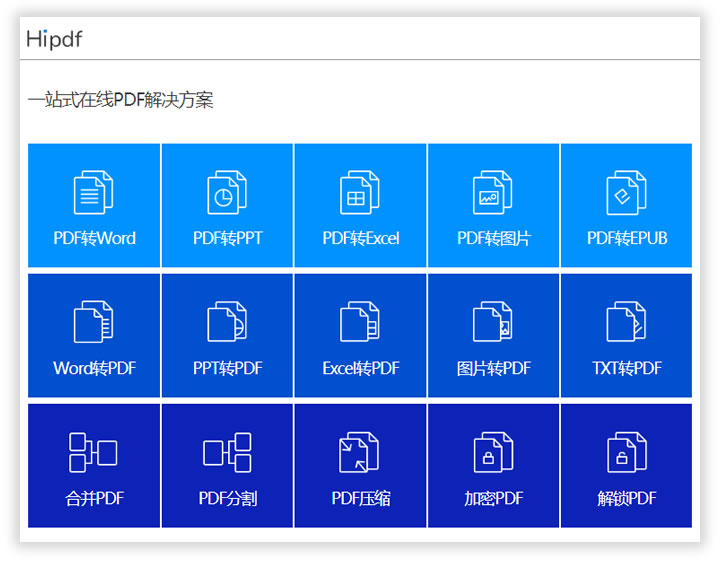720x566 pixels.
Task: Open the PDF转Word label
Action: tap(95, 238)
